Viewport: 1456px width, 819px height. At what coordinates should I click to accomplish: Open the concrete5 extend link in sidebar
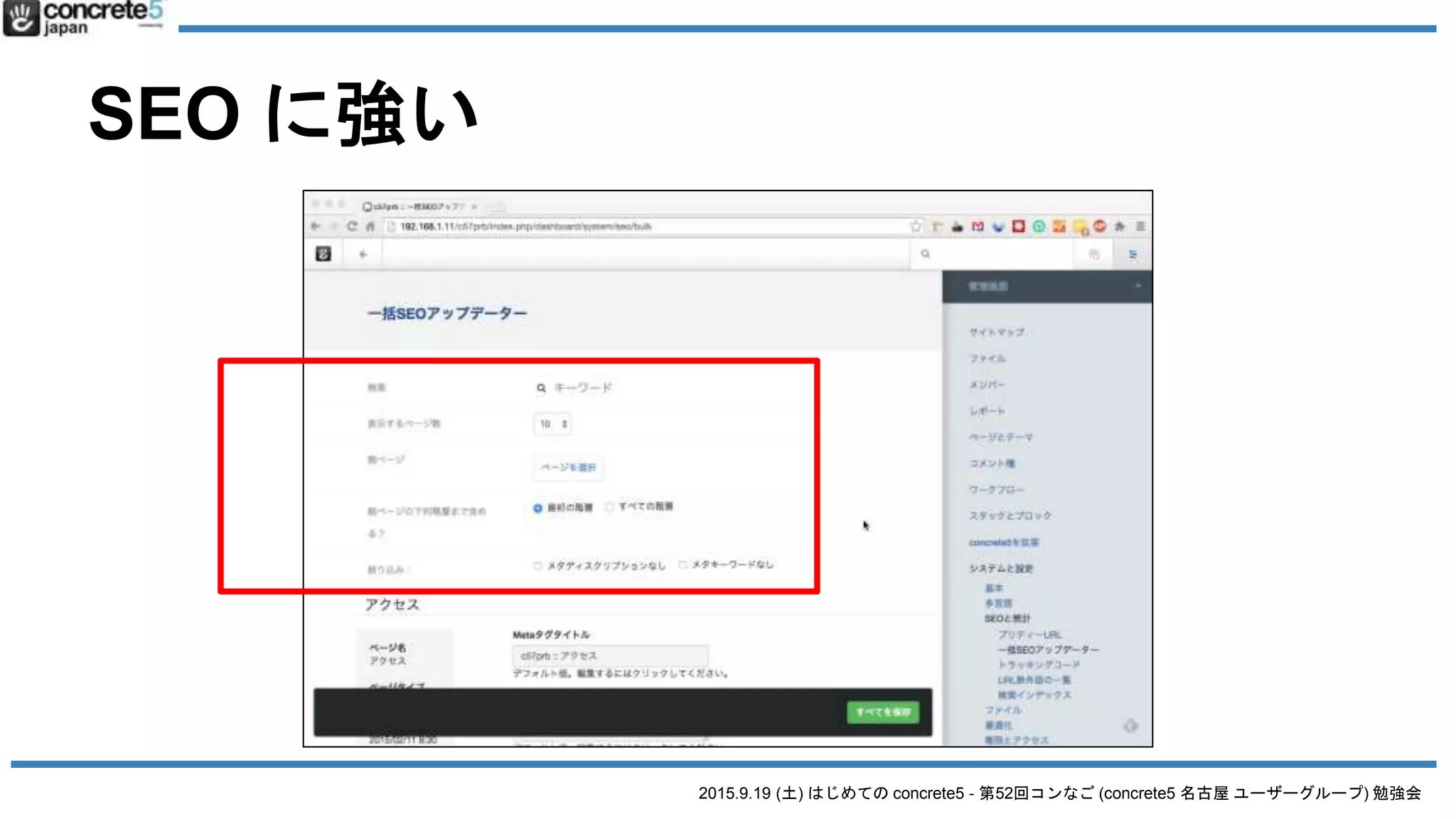[1003, 542]
